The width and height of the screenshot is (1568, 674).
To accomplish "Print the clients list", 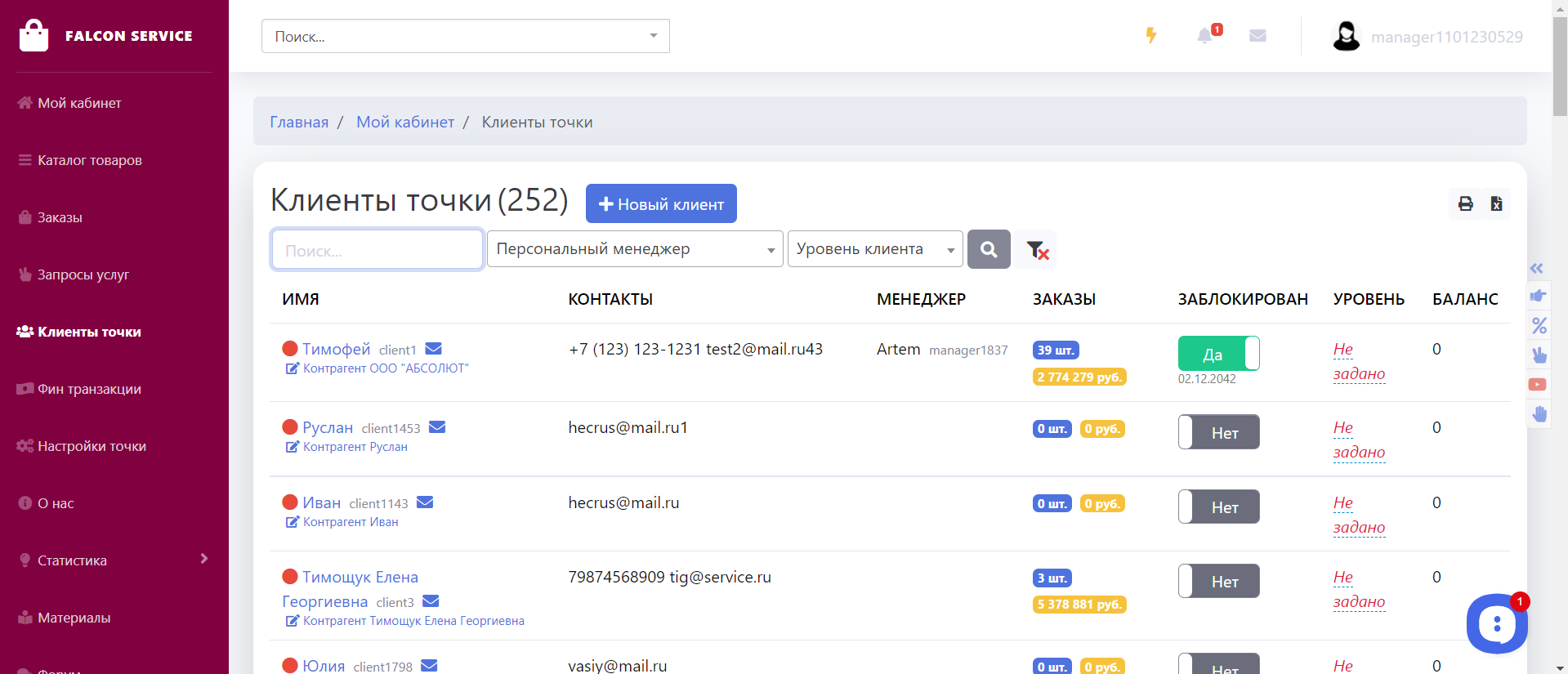I will click(x=1465, y=203).
